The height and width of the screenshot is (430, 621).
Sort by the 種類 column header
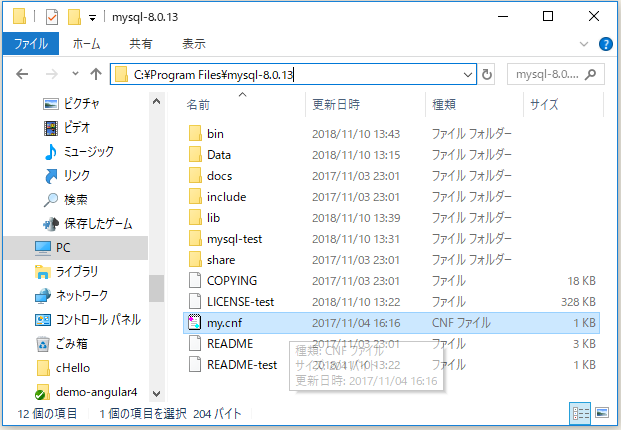(444, 105)
